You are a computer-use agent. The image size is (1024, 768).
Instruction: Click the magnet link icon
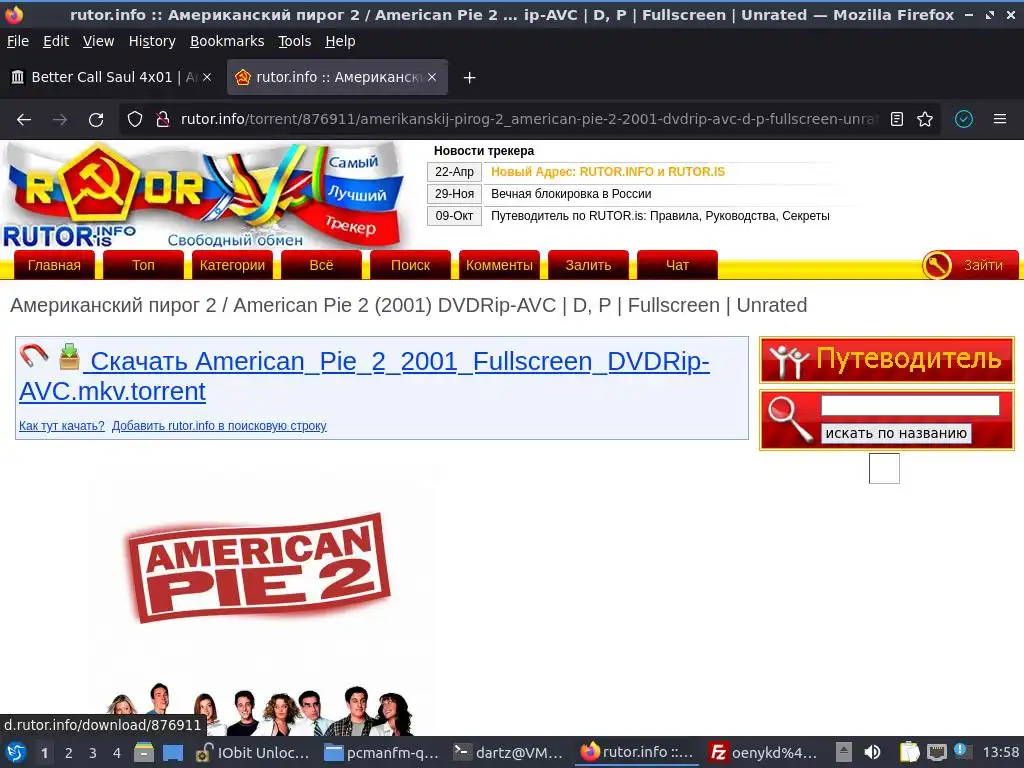point(33,356)
